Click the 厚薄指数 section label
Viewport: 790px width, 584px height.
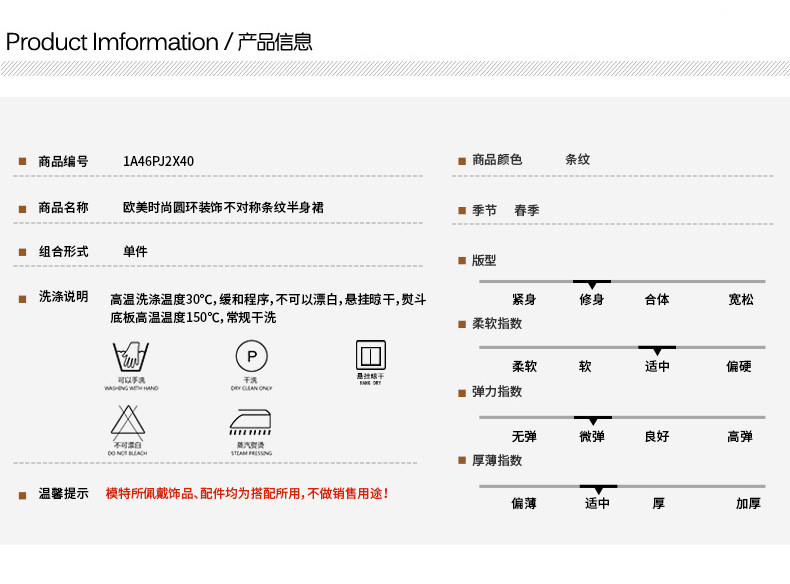[497, 461]
